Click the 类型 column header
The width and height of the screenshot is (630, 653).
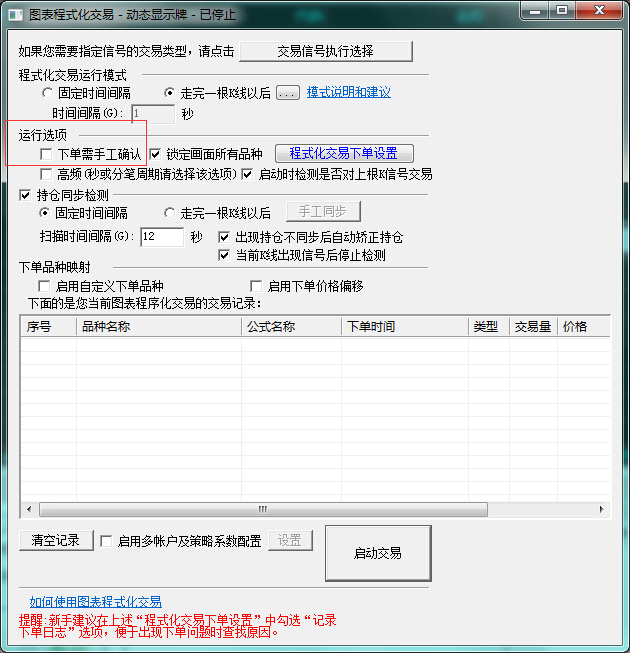click(489, 326)
